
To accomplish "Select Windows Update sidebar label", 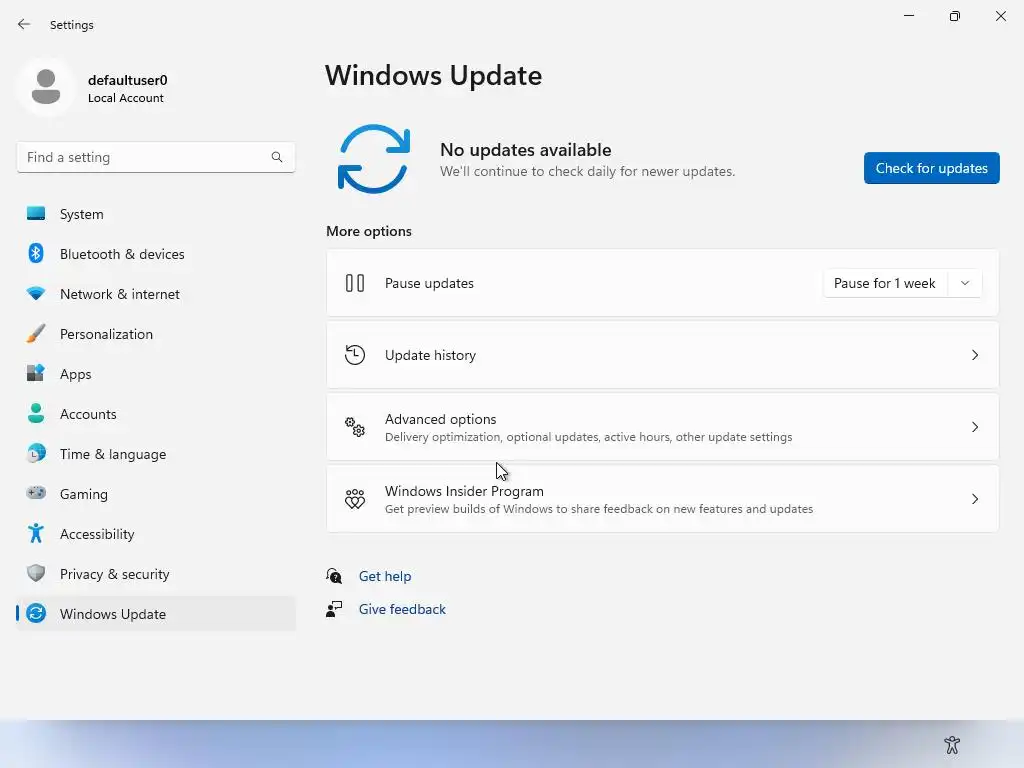I will 113,614.
